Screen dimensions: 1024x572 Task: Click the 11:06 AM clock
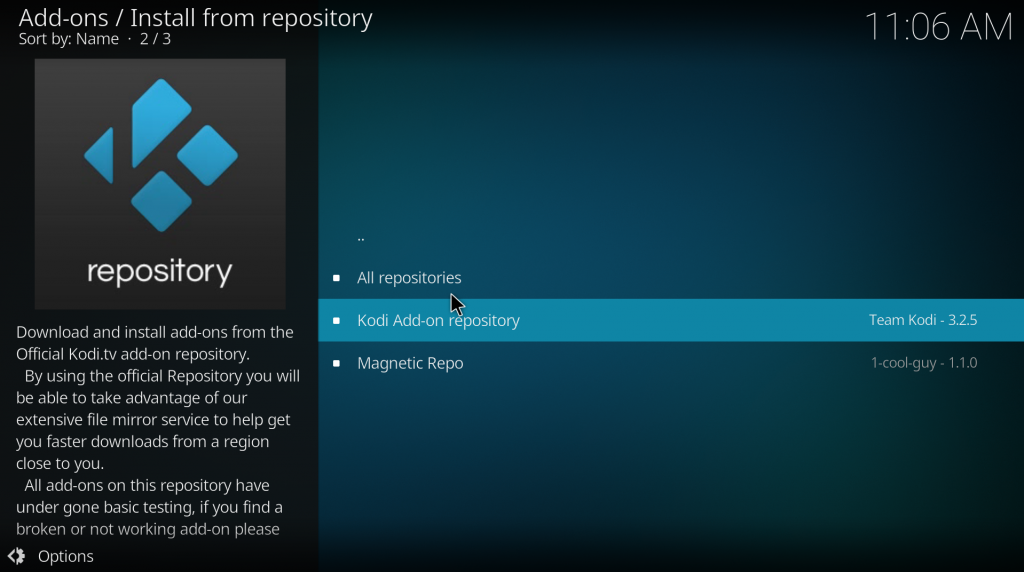tap(938, 27)
